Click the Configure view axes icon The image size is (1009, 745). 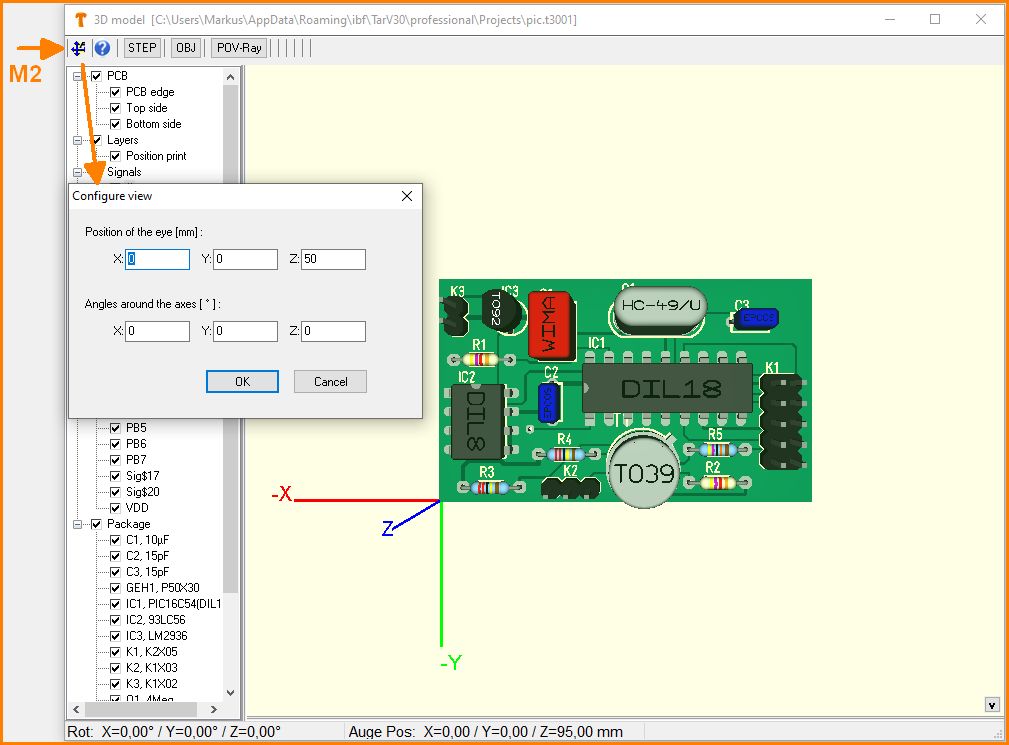click(79, 48)
